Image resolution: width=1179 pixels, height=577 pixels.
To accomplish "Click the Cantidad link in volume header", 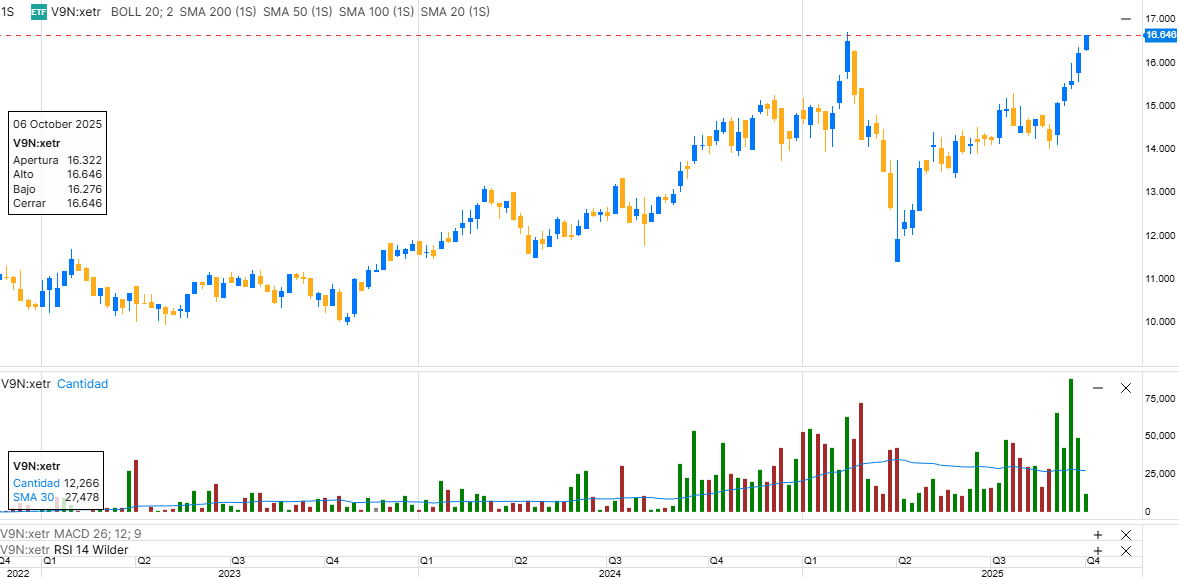I will tap(82, 384).
